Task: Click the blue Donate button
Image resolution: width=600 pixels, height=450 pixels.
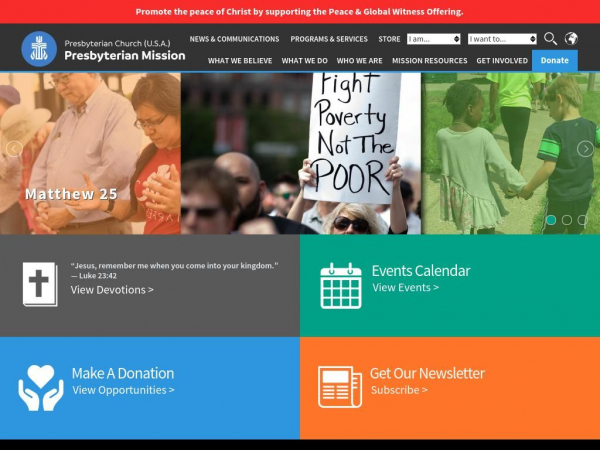Action: [554, 60]
